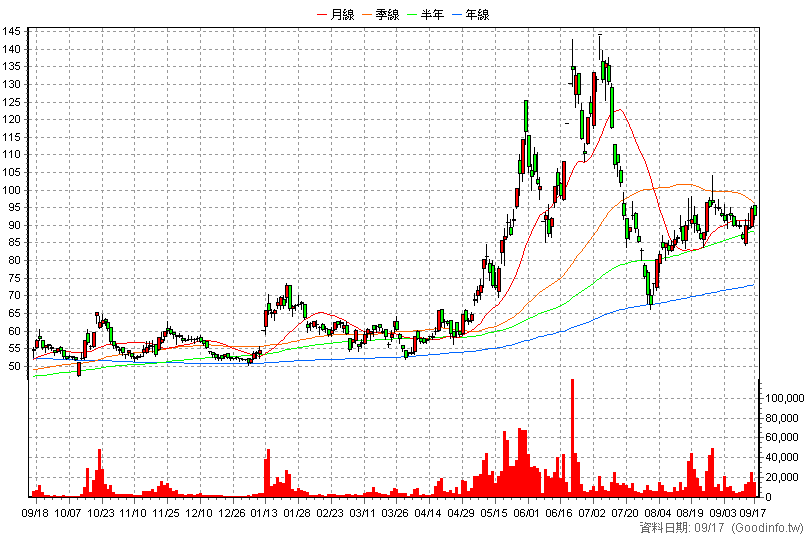
Task: Click the 60,000 volume axis label
Action: pos(782,437)
